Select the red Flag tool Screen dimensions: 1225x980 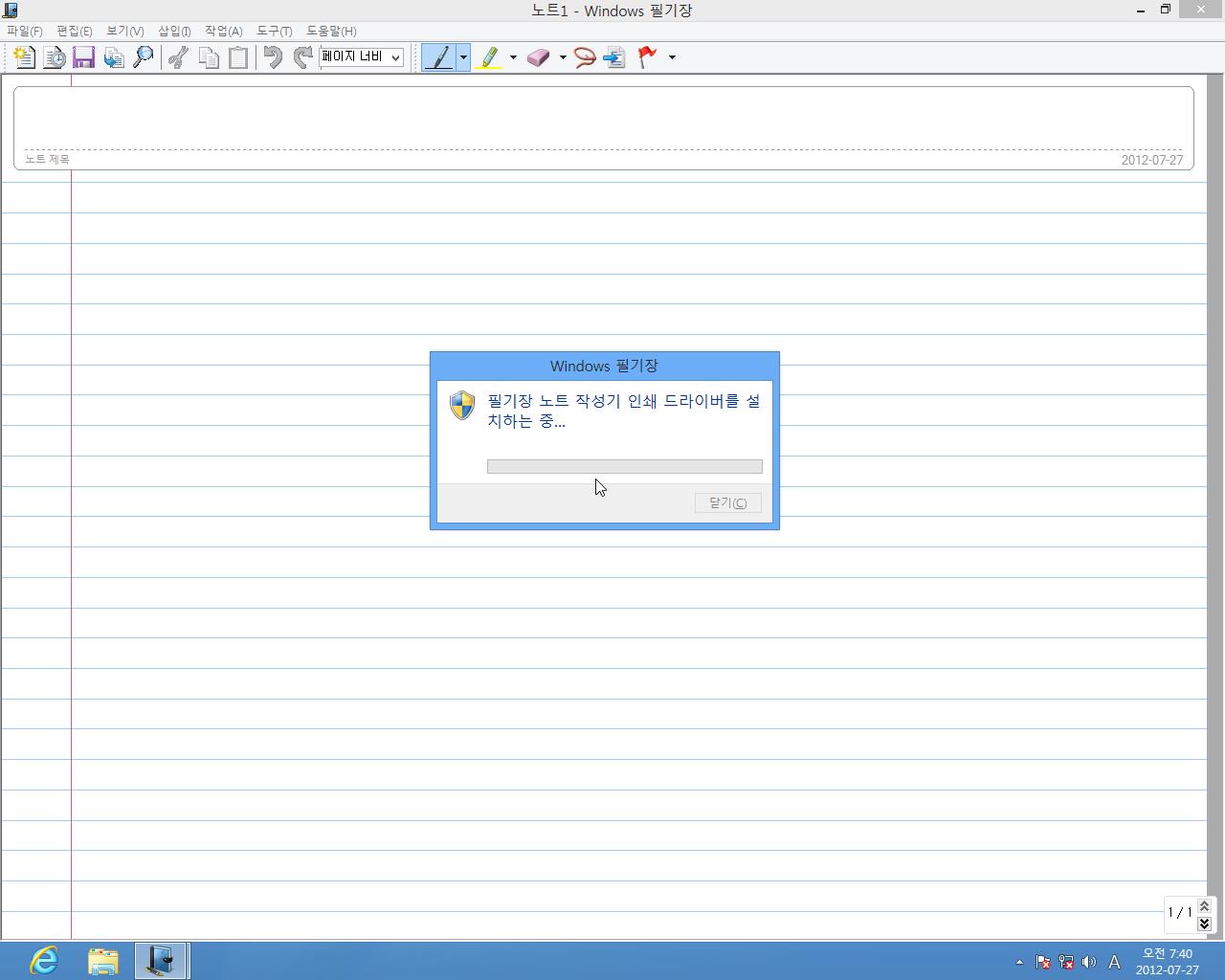coord(648,57)
